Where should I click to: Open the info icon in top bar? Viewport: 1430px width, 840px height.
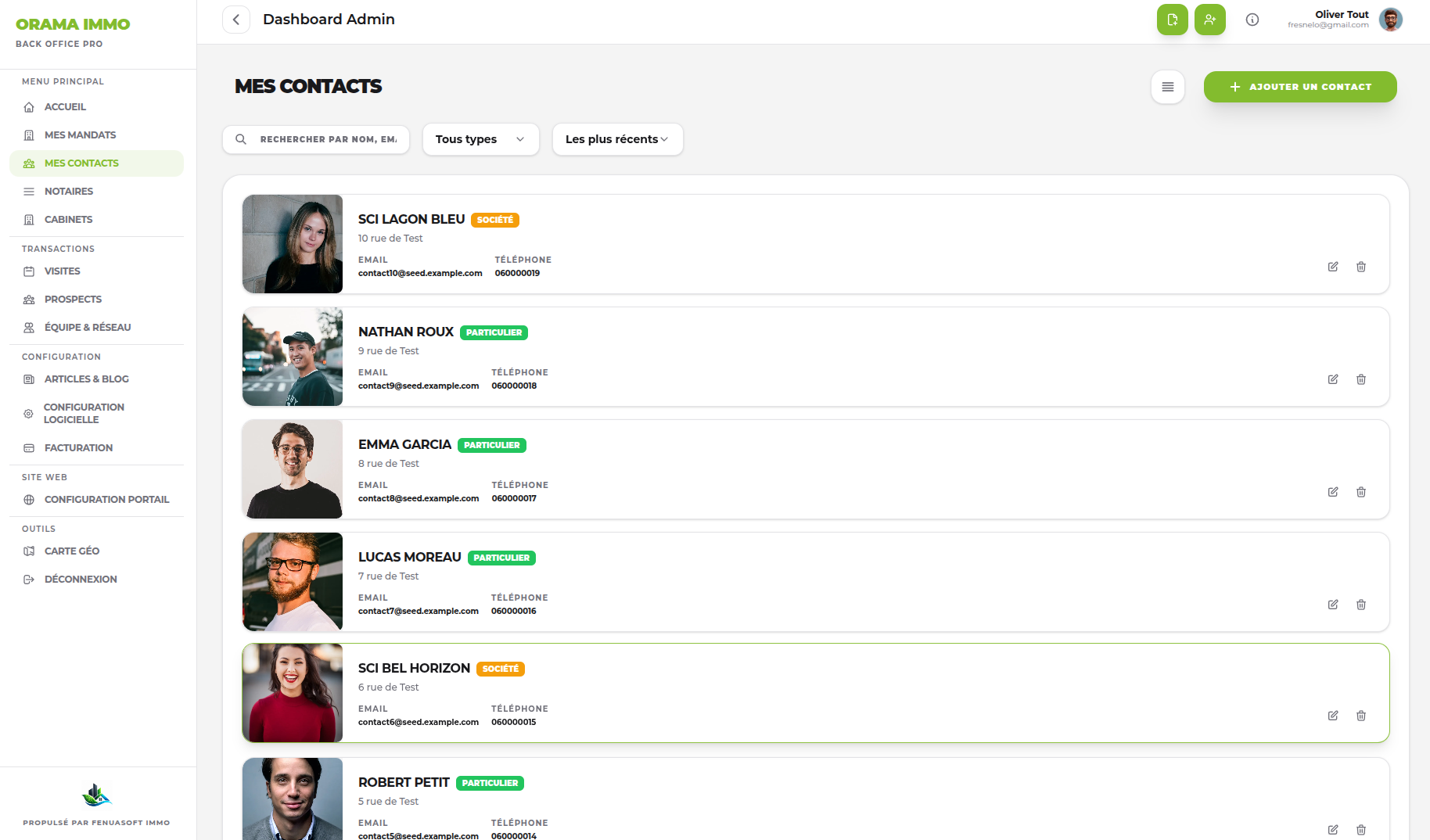coord(1252,20)
